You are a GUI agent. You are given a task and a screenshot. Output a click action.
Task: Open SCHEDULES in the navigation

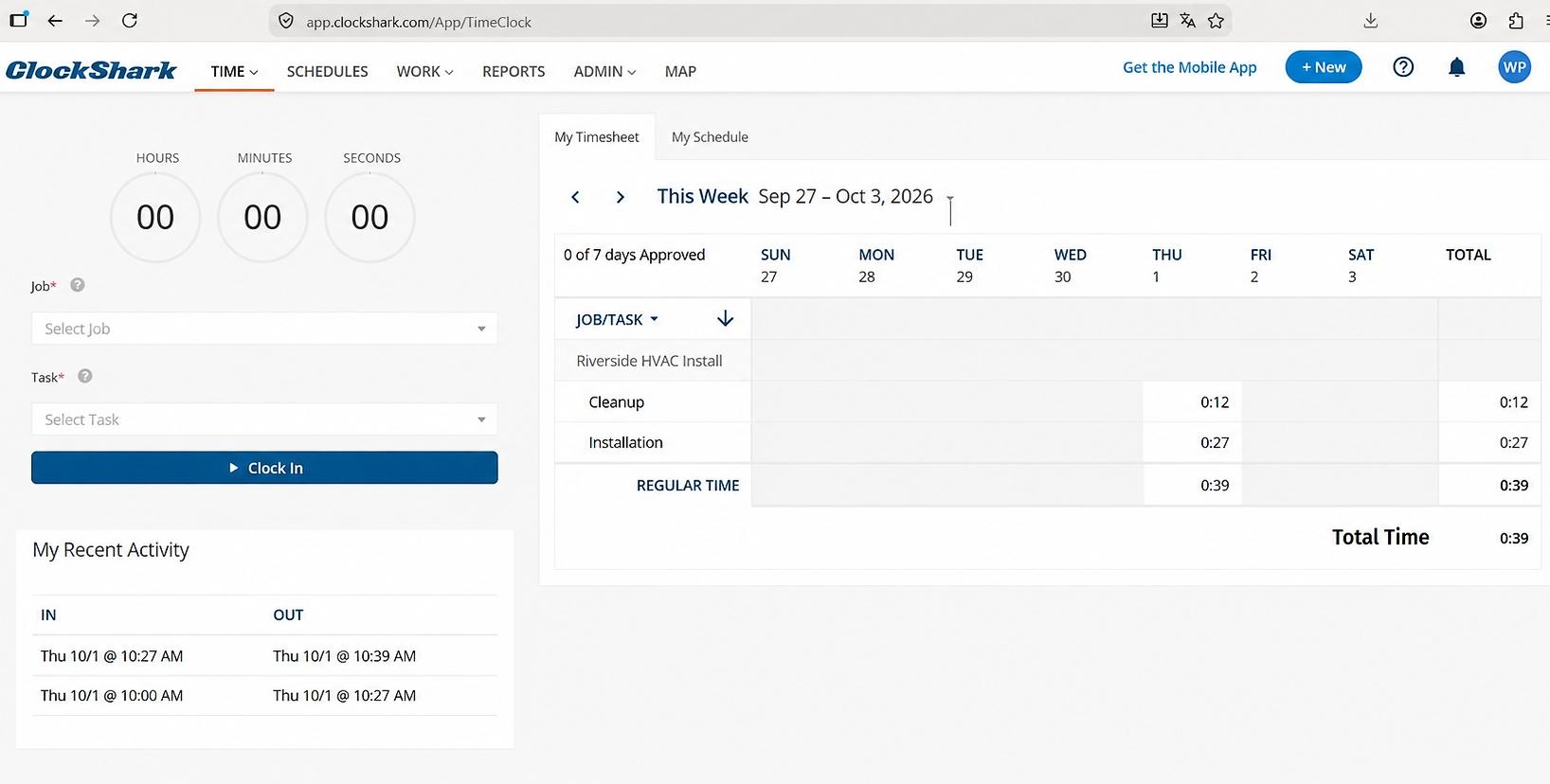[327, 72]
